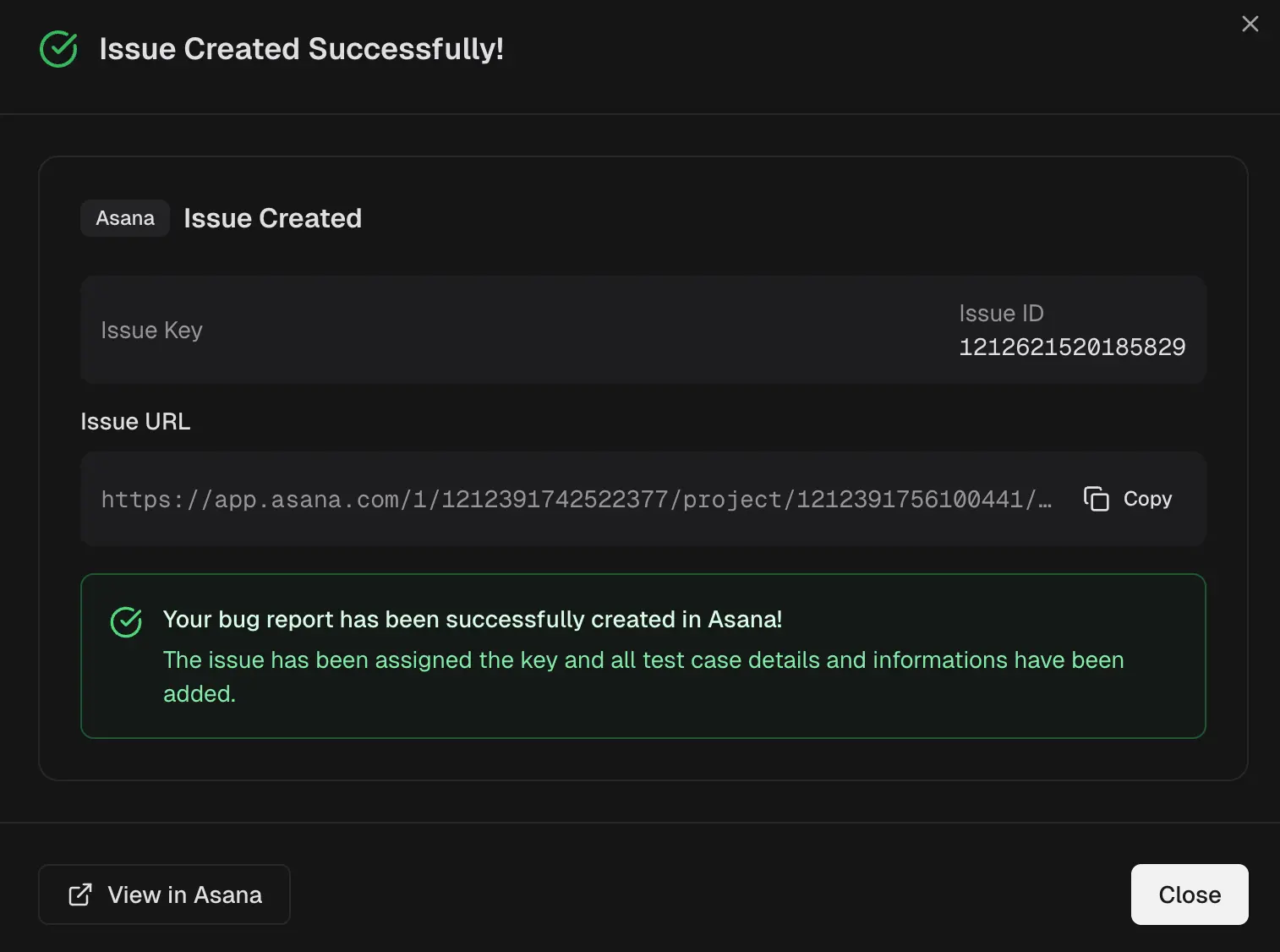Click the Issue URL field container
This screenshot has height=952, width=1280.
point(643,499)
